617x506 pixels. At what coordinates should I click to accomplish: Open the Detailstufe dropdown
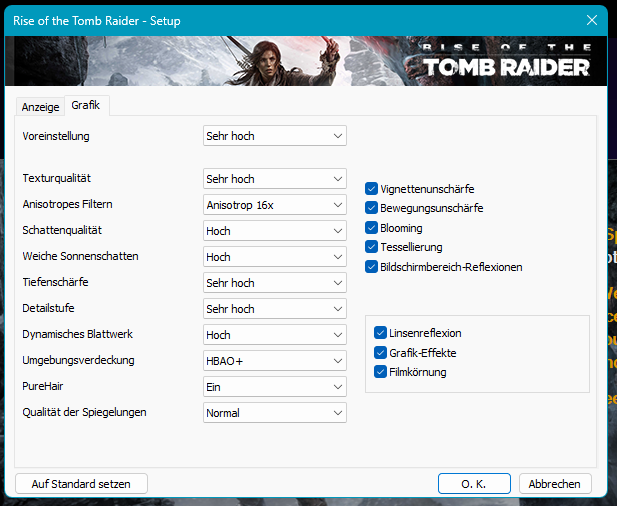[x=275, y=308]
